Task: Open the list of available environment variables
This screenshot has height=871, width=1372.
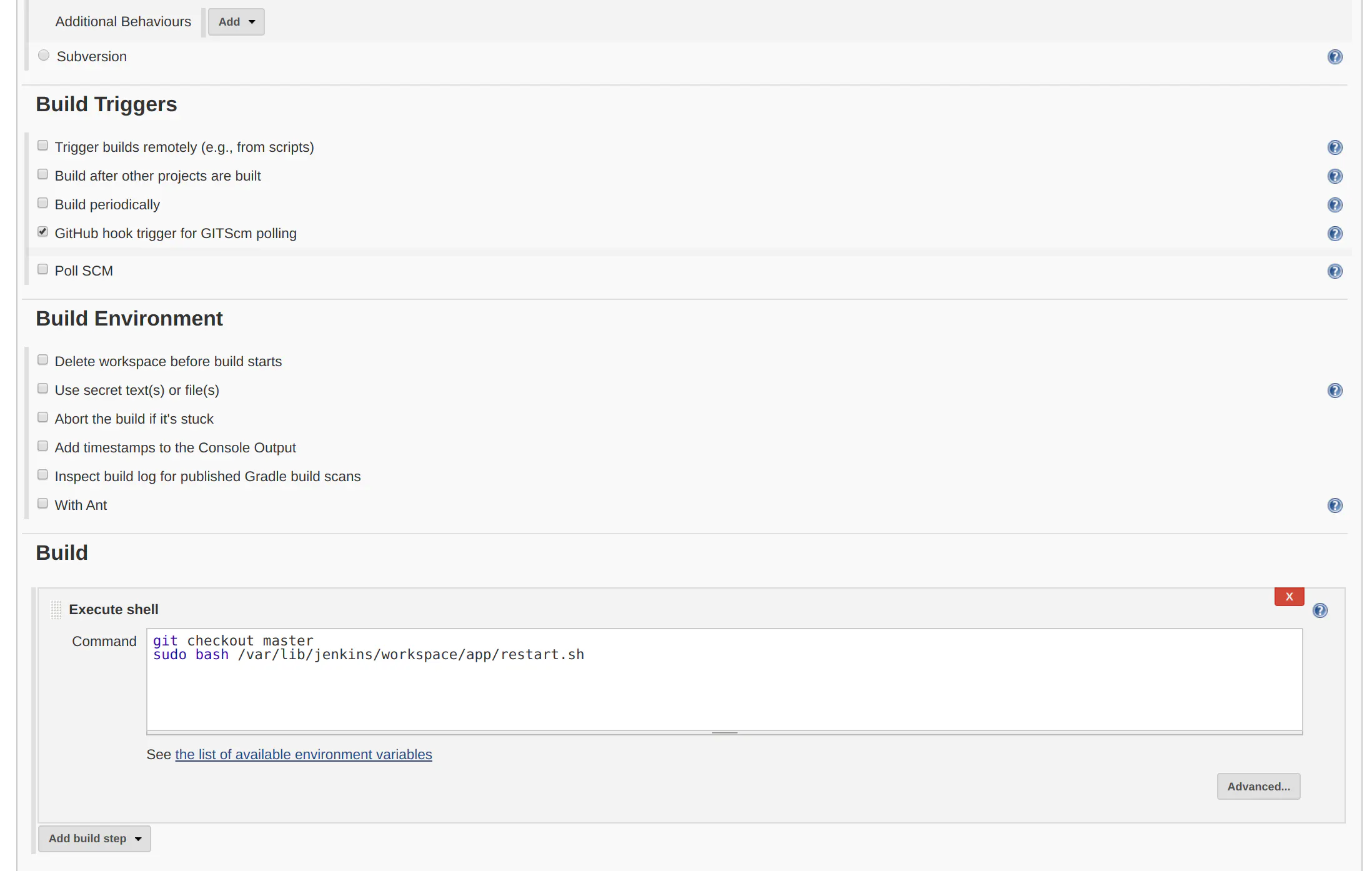Action: coord(304,754)
